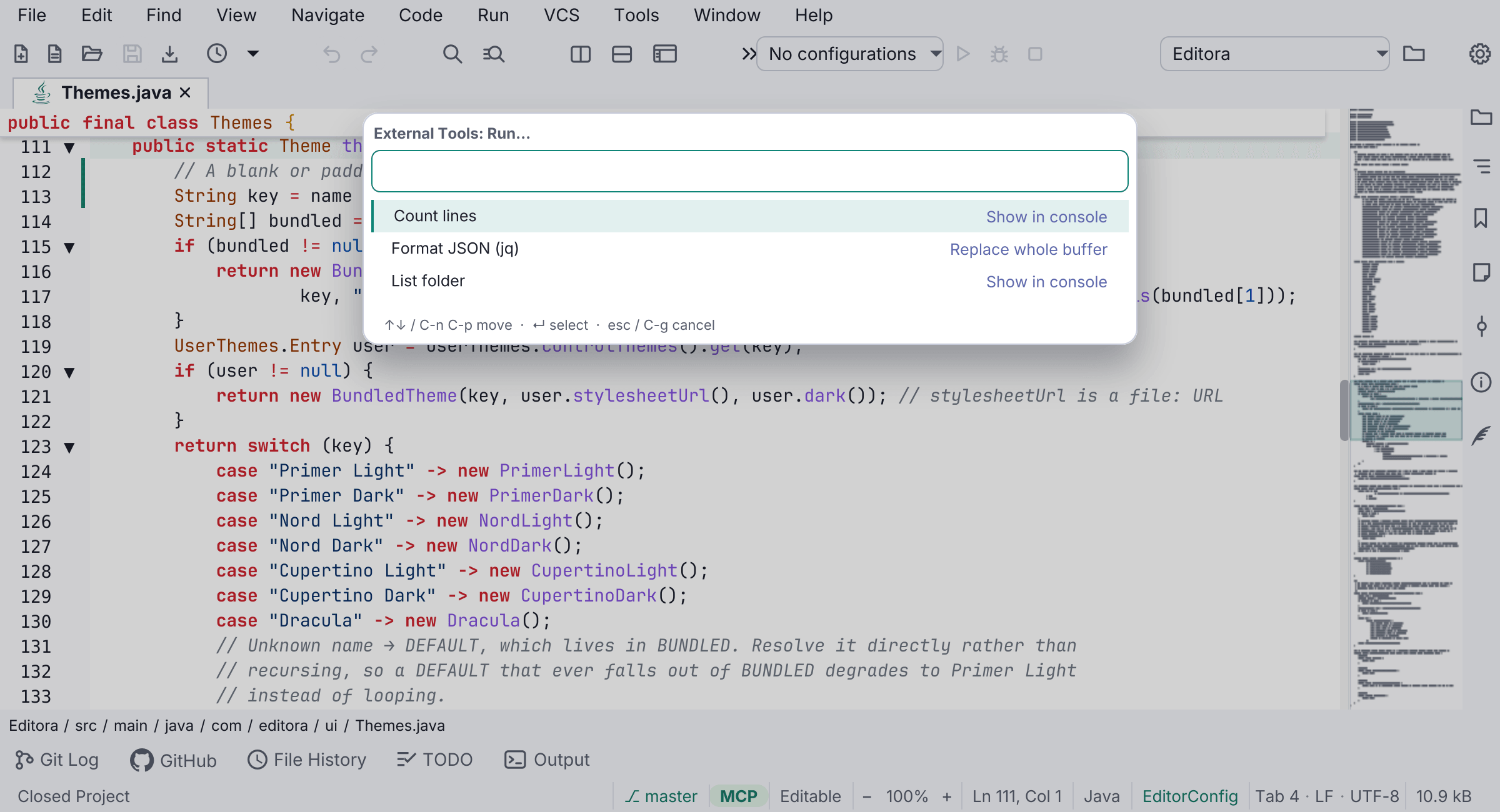Open the search magnifier tool
Viewport: 1500px width, 812px height.
[x=452, y=54]
